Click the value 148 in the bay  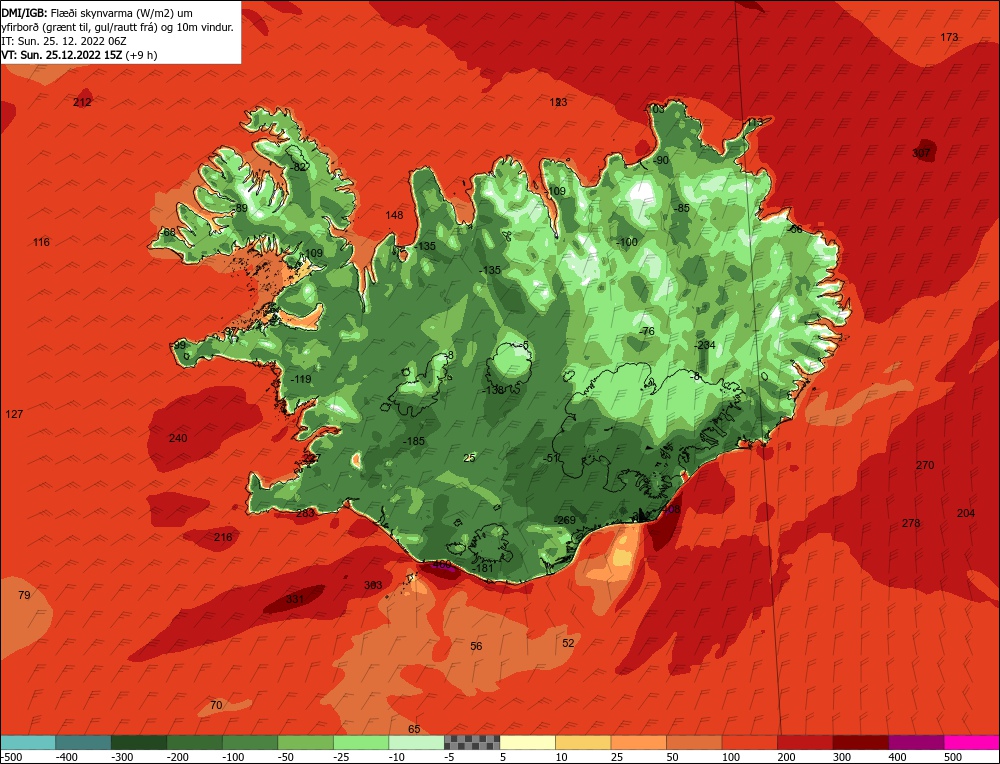(394, 215)
